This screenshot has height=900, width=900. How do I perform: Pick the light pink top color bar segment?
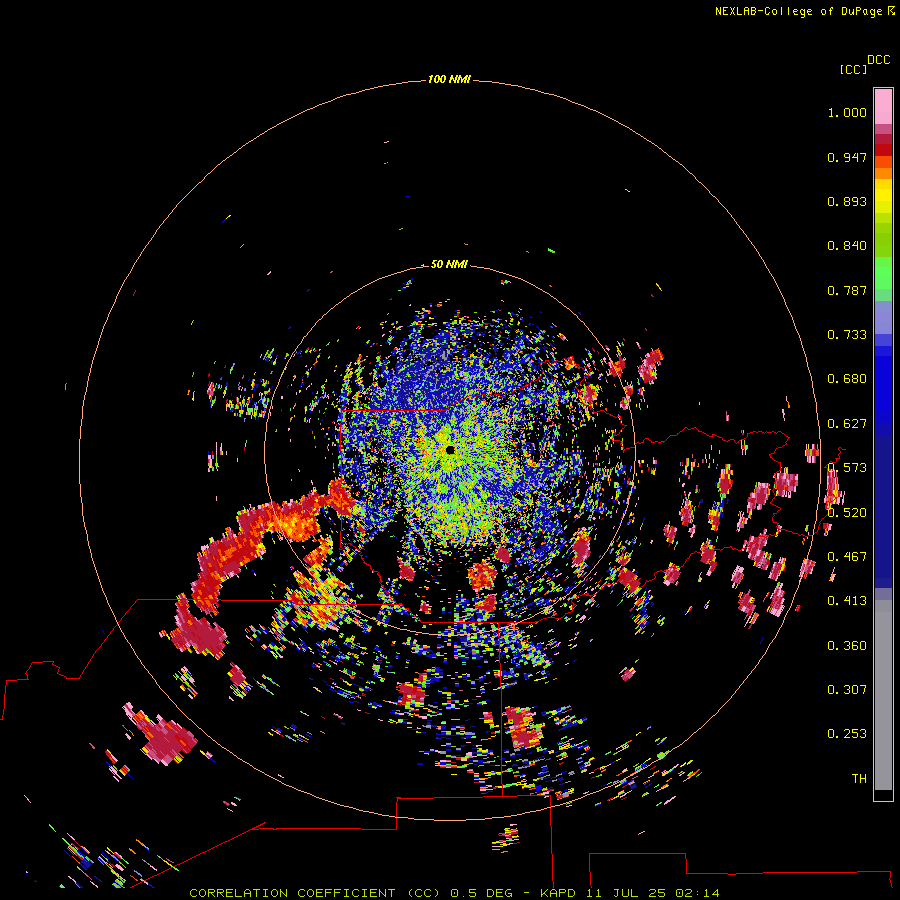point(883,107)
